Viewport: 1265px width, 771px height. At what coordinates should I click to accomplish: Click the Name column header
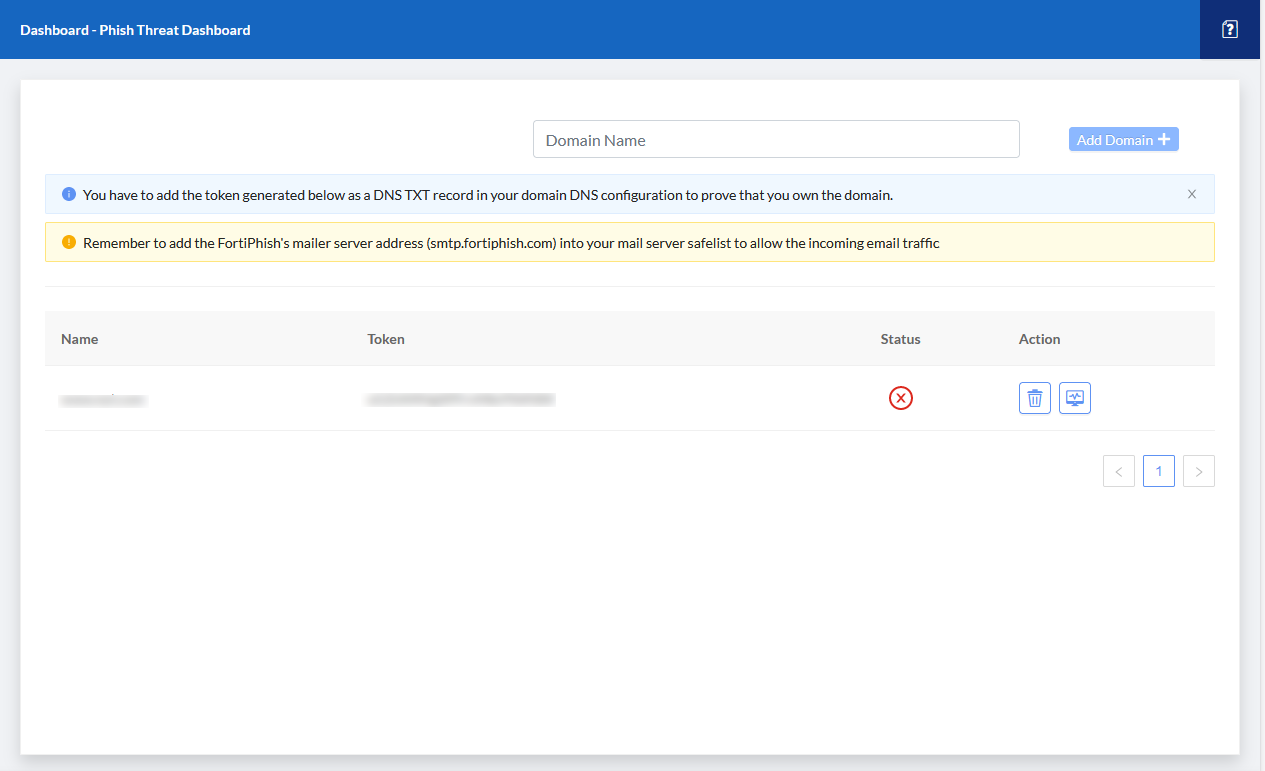coord(79,338)
